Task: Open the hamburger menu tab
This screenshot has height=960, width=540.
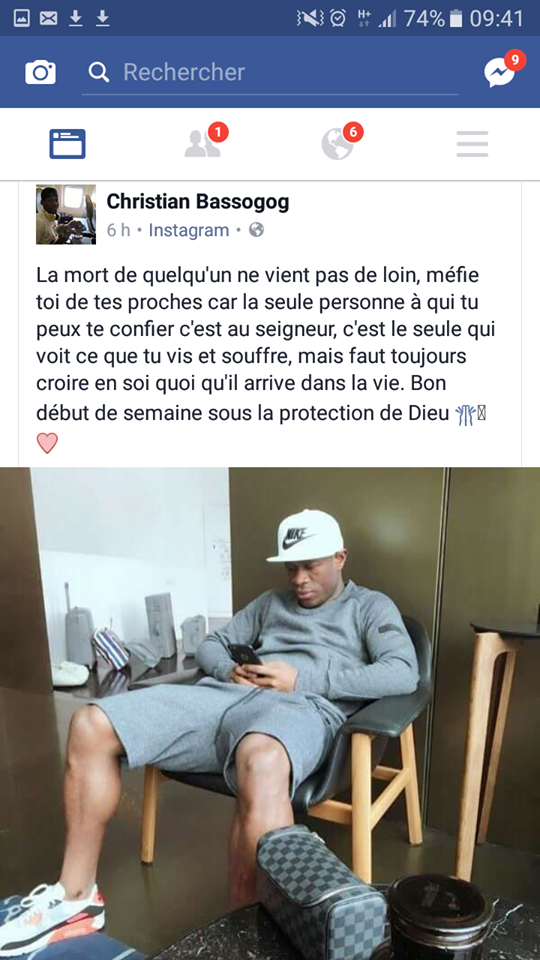Action: click(472, 144)
